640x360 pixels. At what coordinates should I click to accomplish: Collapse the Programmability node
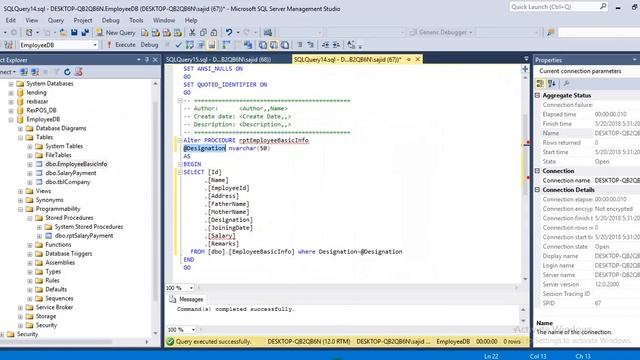tap(20, 209)
